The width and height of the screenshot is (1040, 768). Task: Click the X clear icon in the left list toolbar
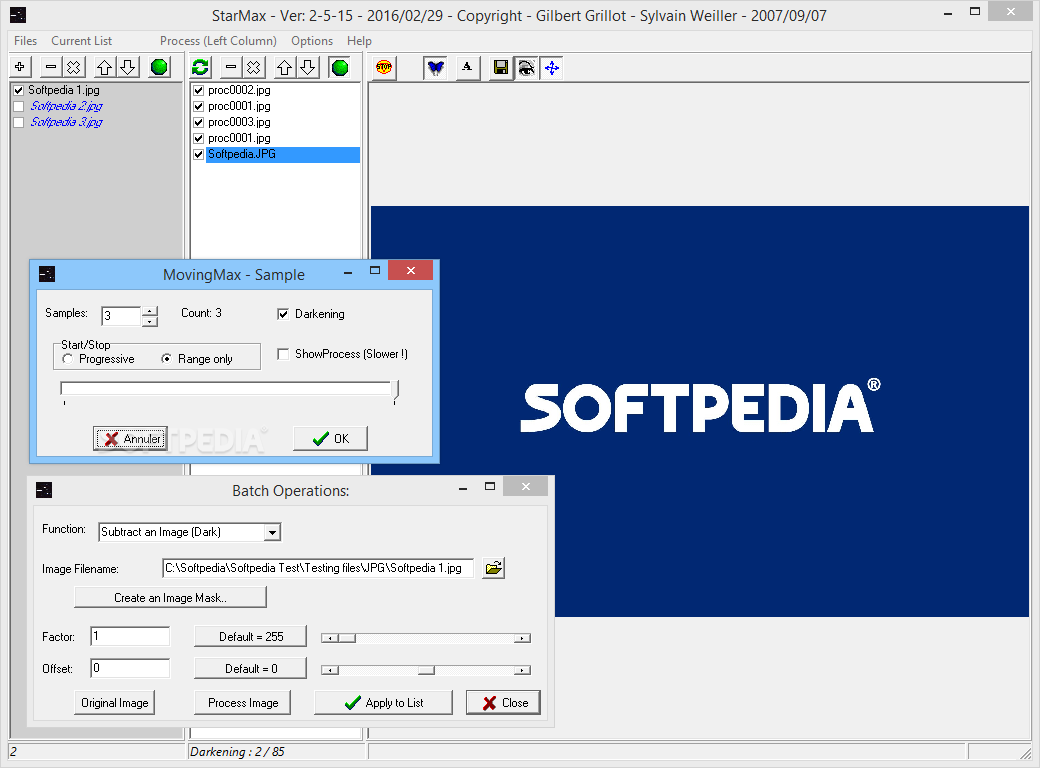click(x=73, y=67)
